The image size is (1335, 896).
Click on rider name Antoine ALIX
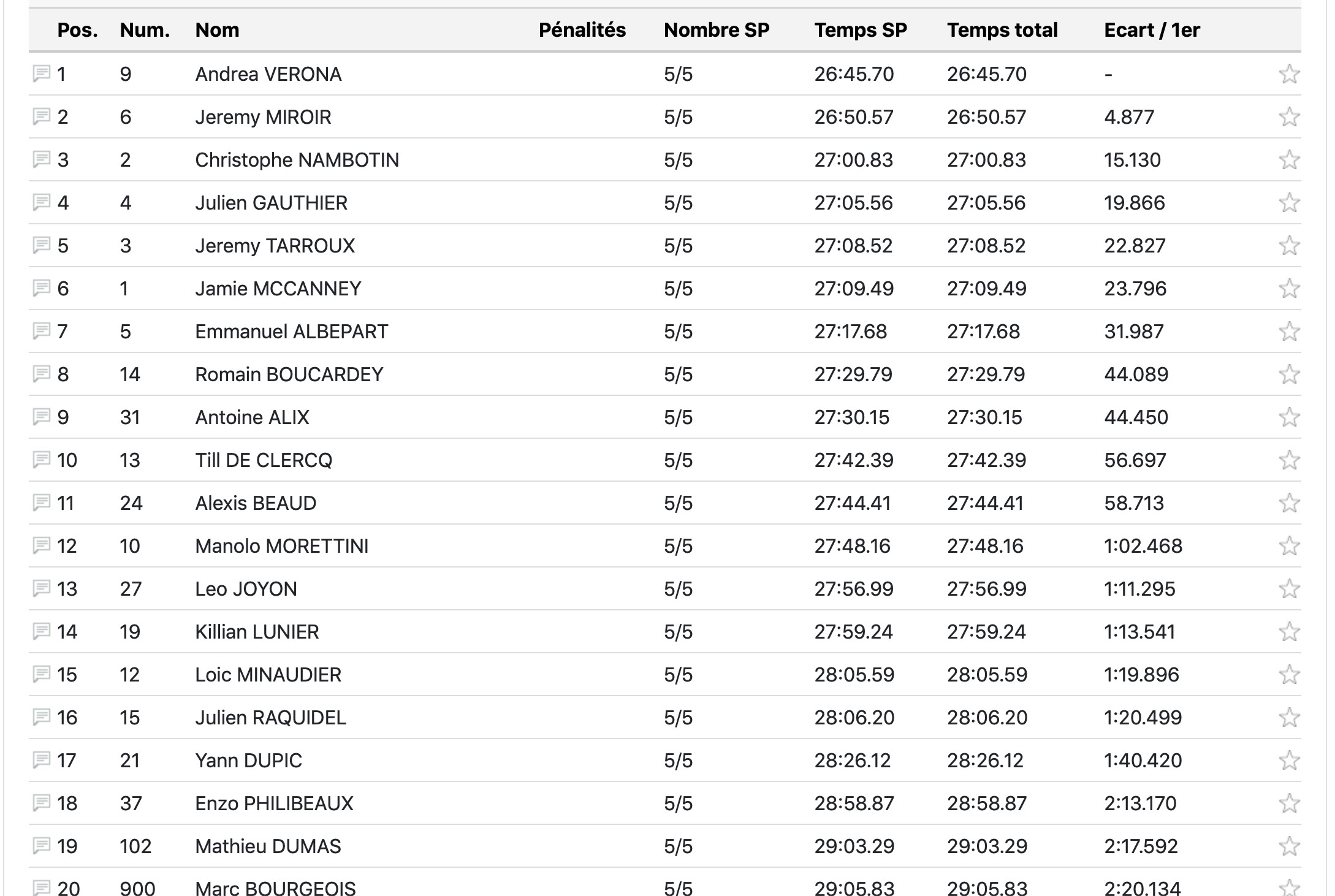pos(252,417)
